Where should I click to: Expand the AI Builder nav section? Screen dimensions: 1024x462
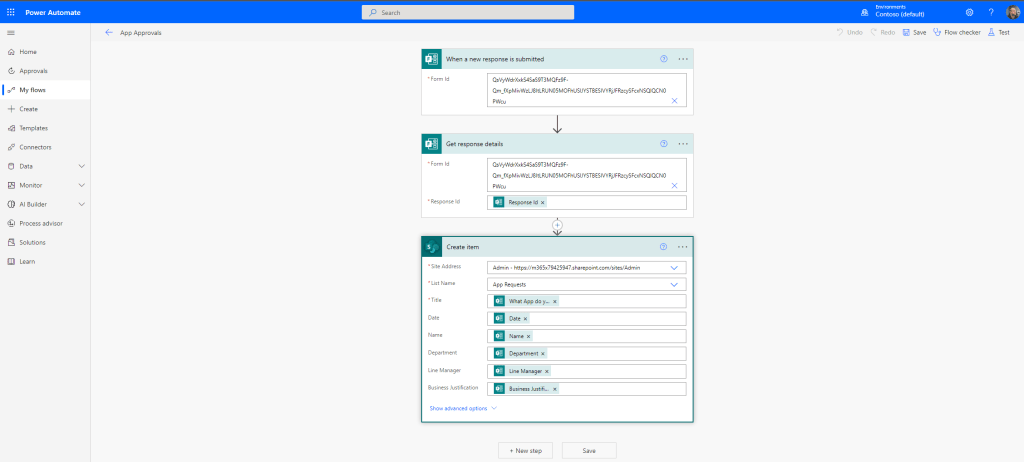point(81,204)
